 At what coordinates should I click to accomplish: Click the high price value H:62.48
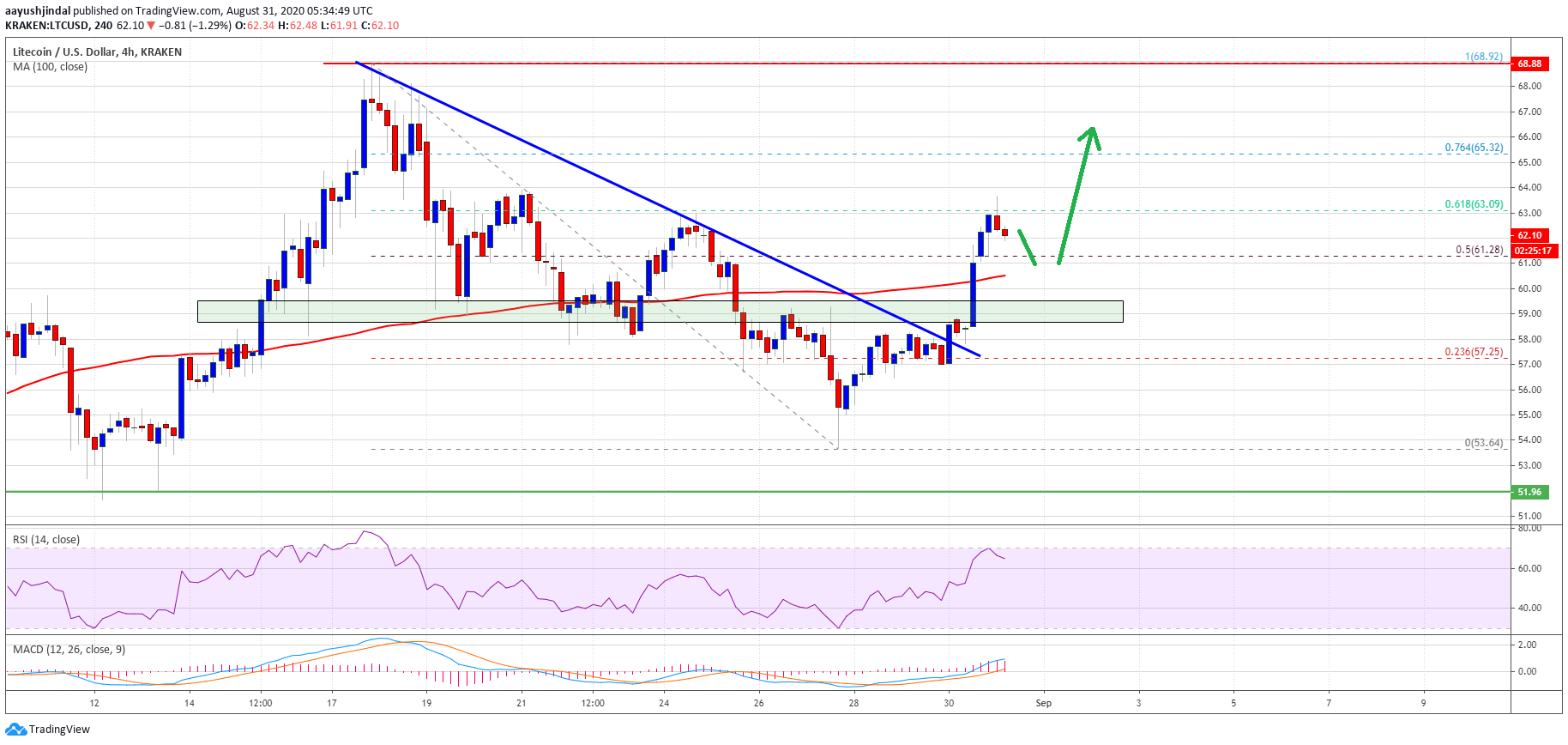click(298, 26)
